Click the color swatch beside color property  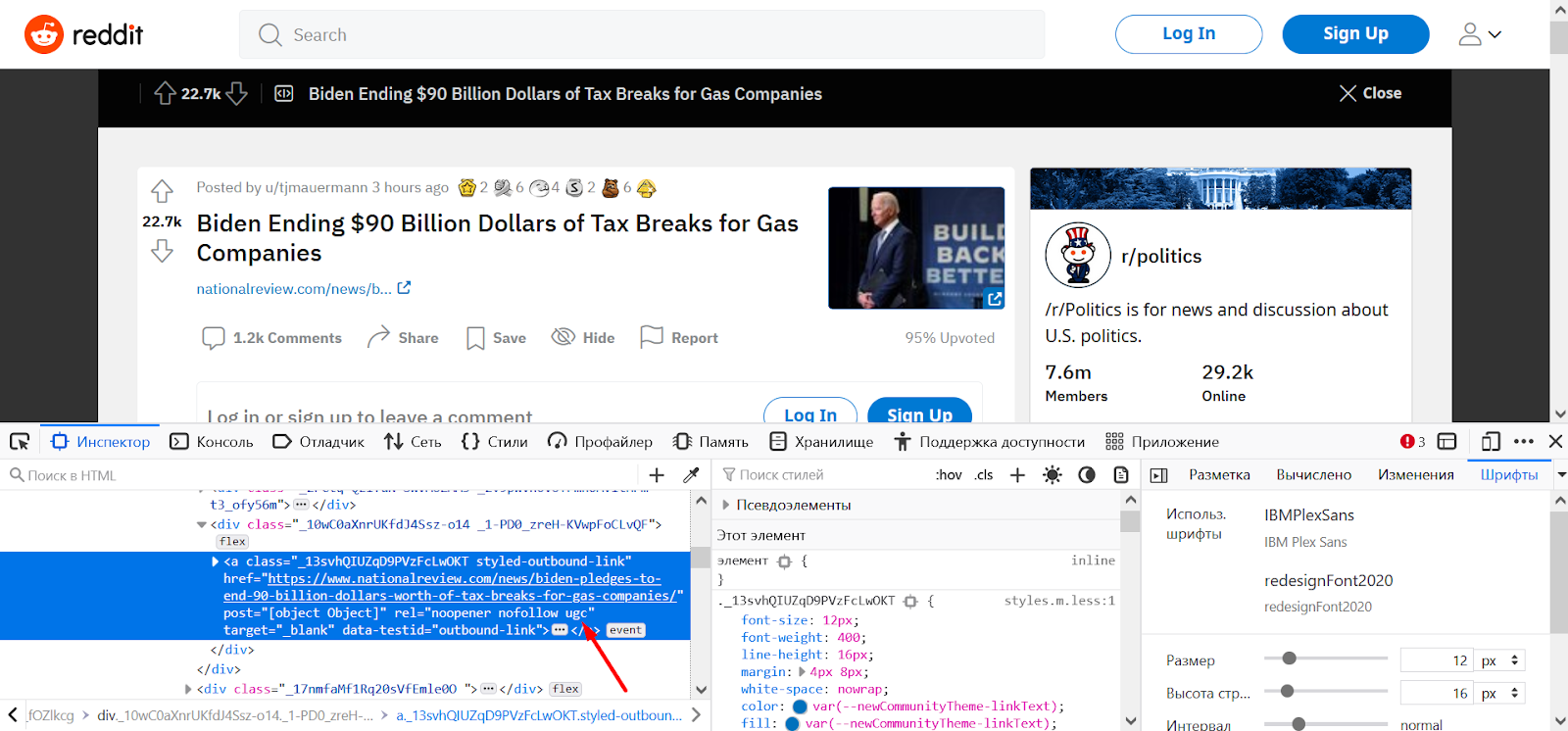coord(800,707)
